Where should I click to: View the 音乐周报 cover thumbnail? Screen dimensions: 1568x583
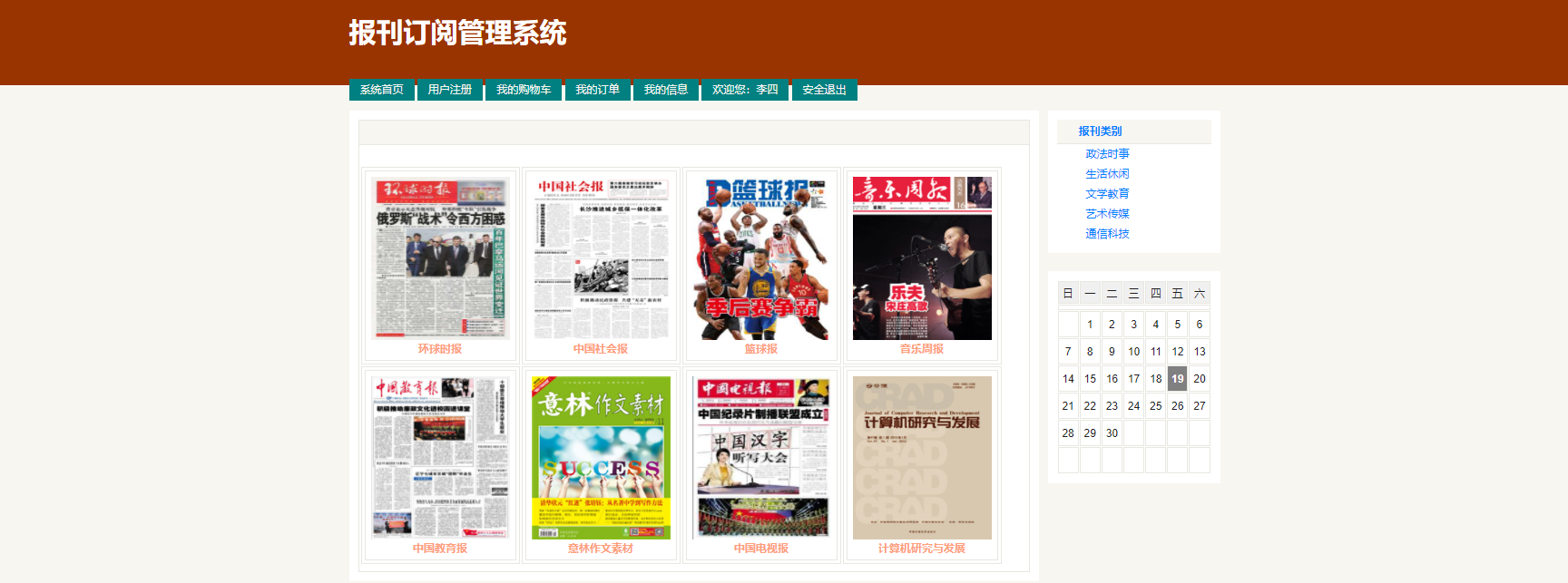pyautogui.click(x=922, y=257)
